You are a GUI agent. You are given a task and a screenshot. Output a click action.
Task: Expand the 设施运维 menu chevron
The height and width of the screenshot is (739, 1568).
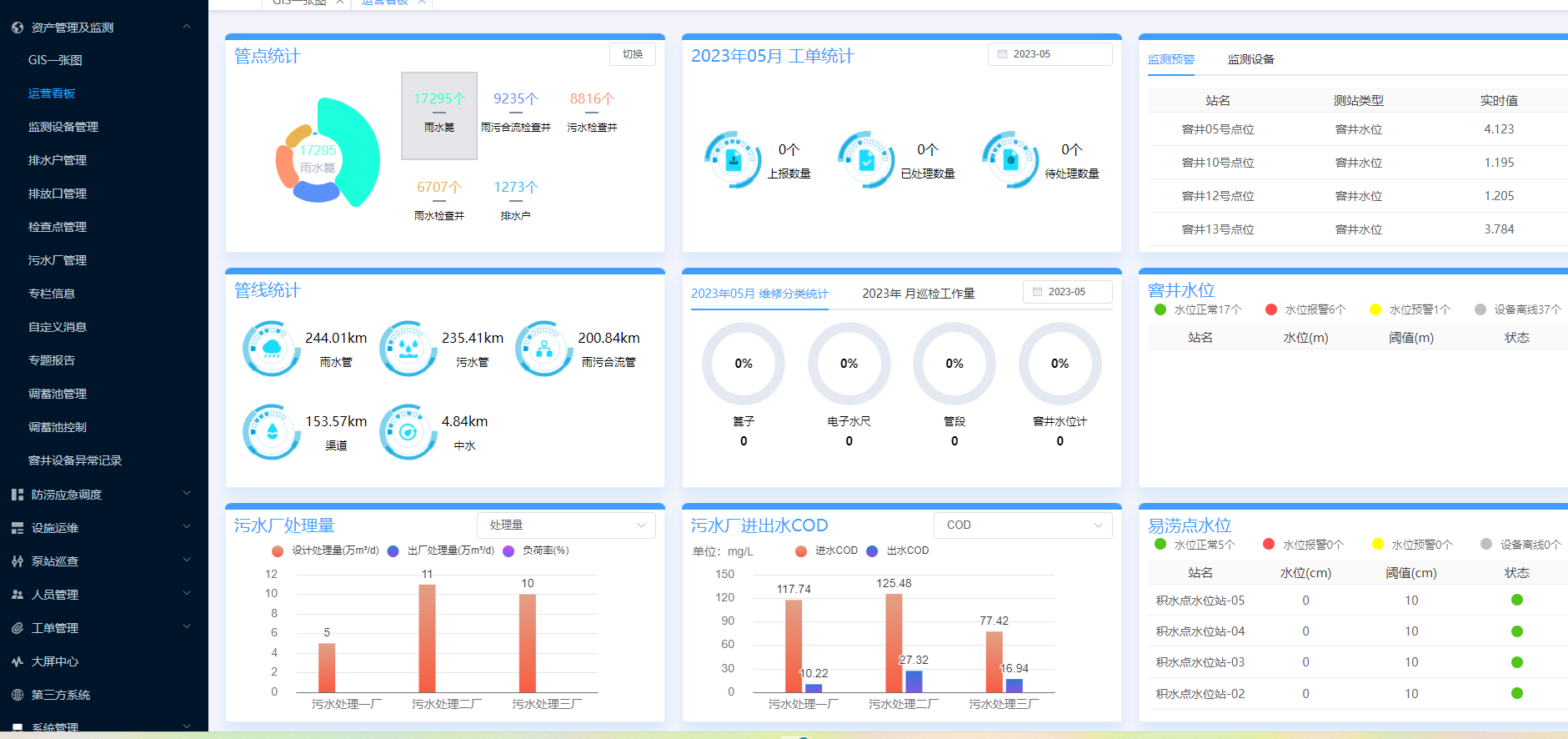[187, 527]
